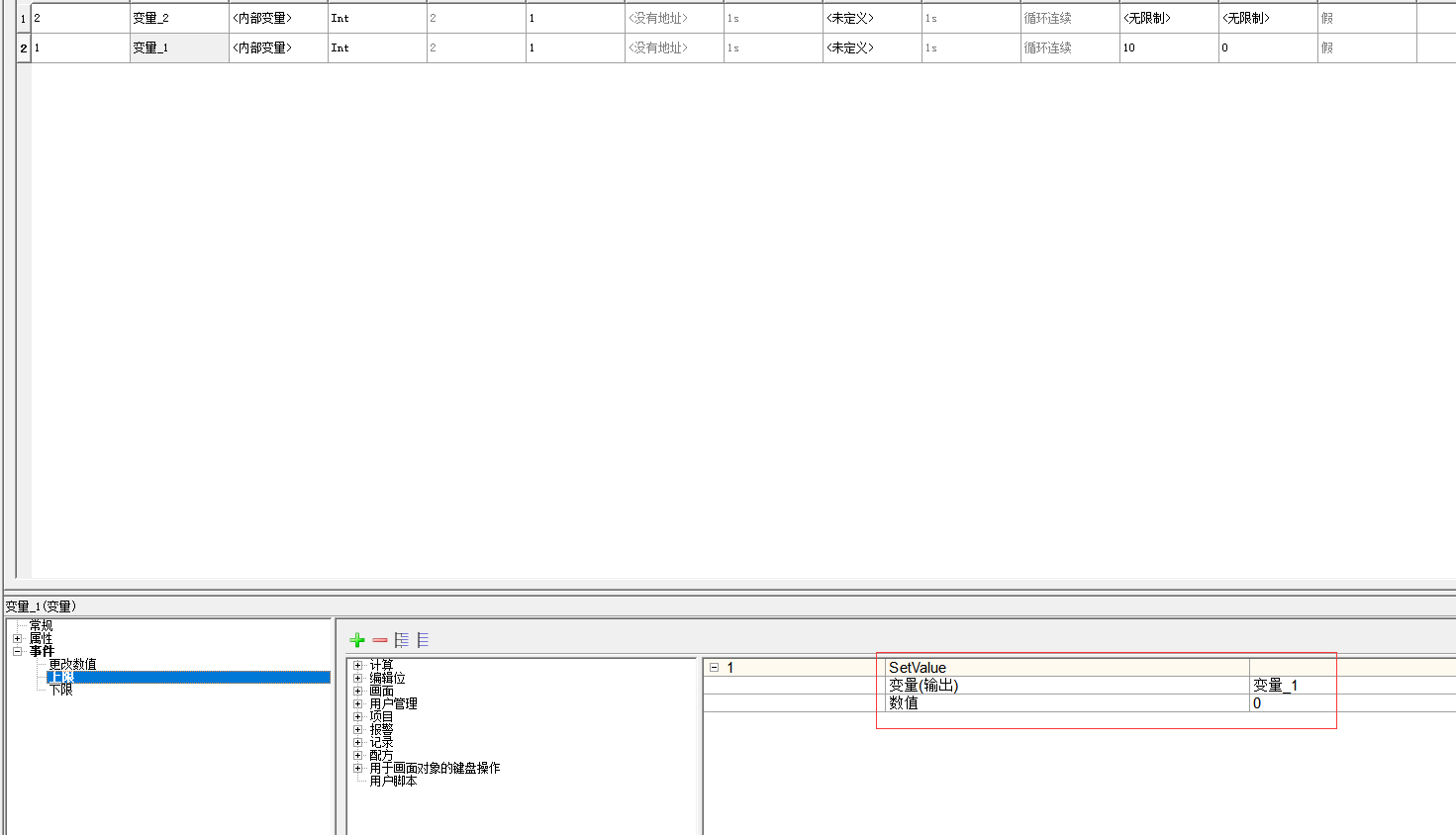The image size is (1456, 835).
Task: Expand the 画面 function category
Action: (358, 692)
